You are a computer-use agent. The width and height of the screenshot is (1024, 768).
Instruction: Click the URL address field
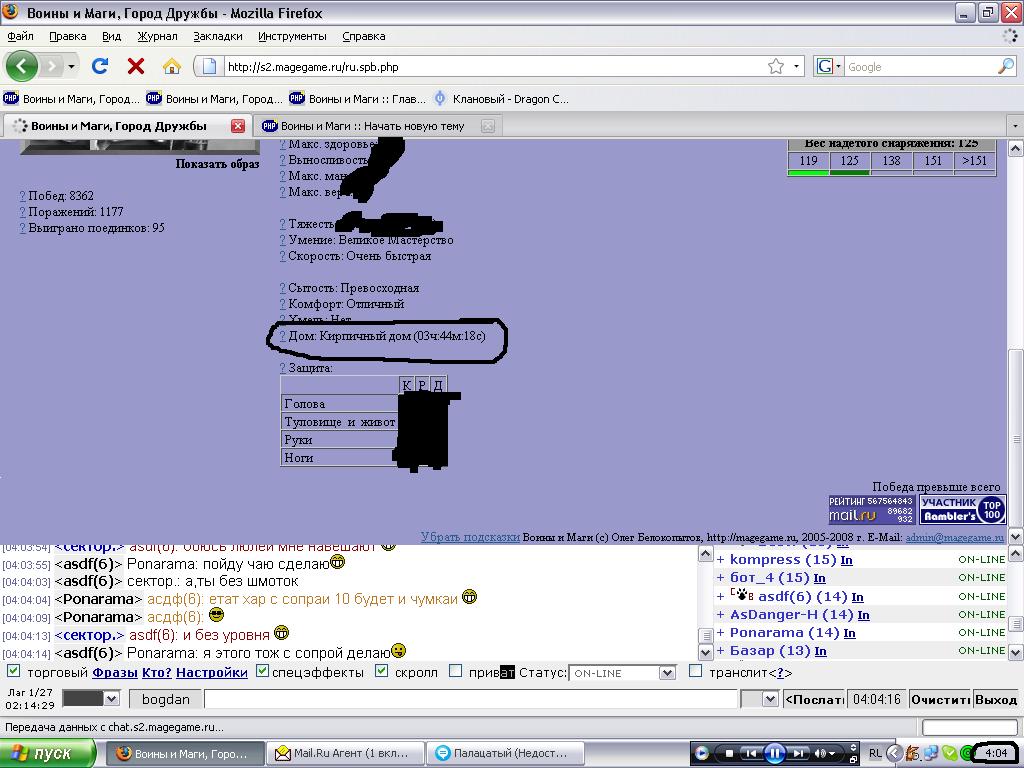click(x=494, y=67)
